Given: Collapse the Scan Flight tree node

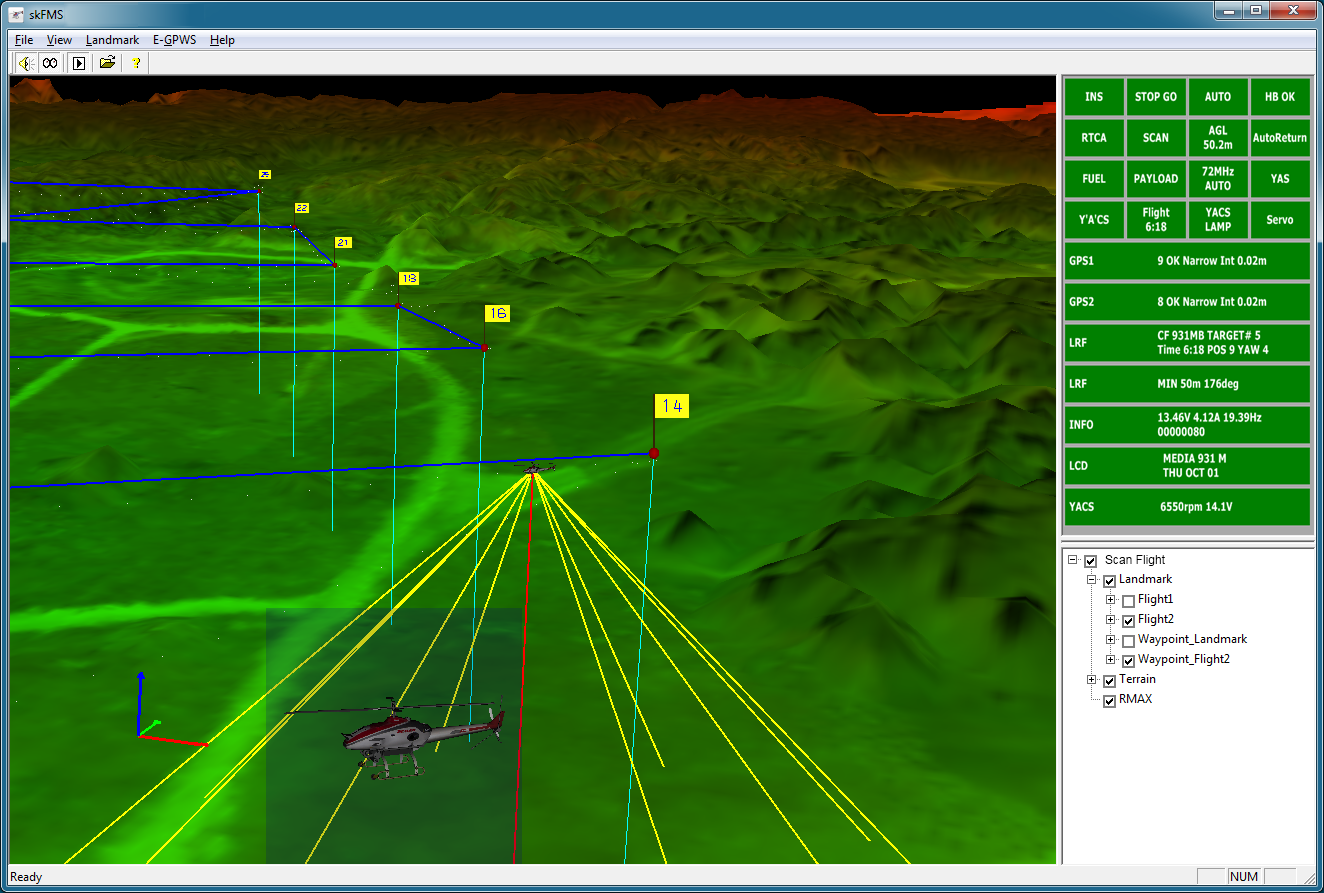Looking at the screenshot, I should (1073, 560).
